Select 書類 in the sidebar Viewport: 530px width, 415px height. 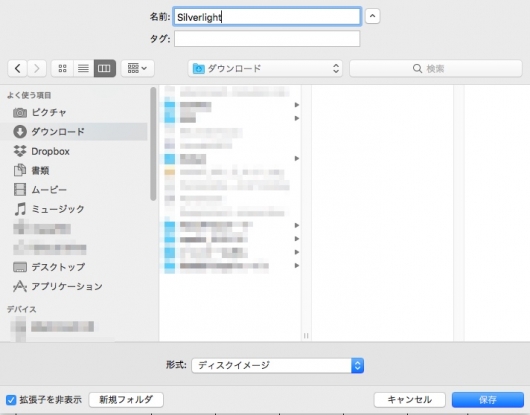[74, 170]
